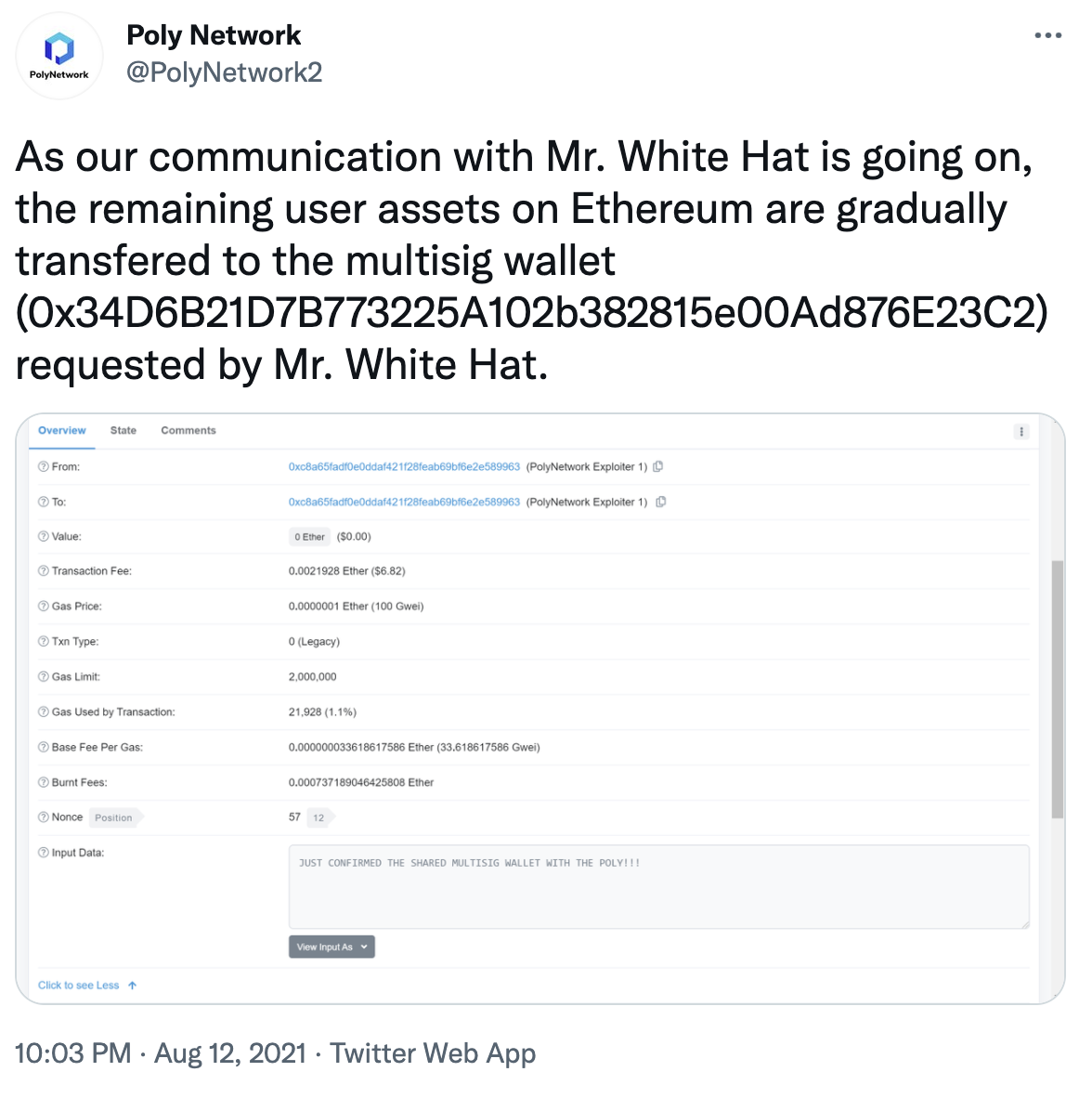Click the help icon beside Gas Price
This screenshot has width=1092, height=1098.
tap(43, 607)
